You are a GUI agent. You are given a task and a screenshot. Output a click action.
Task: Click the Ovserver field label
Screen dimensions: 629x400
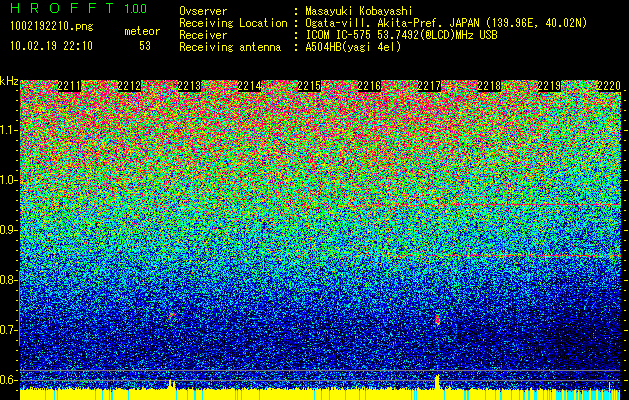tap(203, 11)
